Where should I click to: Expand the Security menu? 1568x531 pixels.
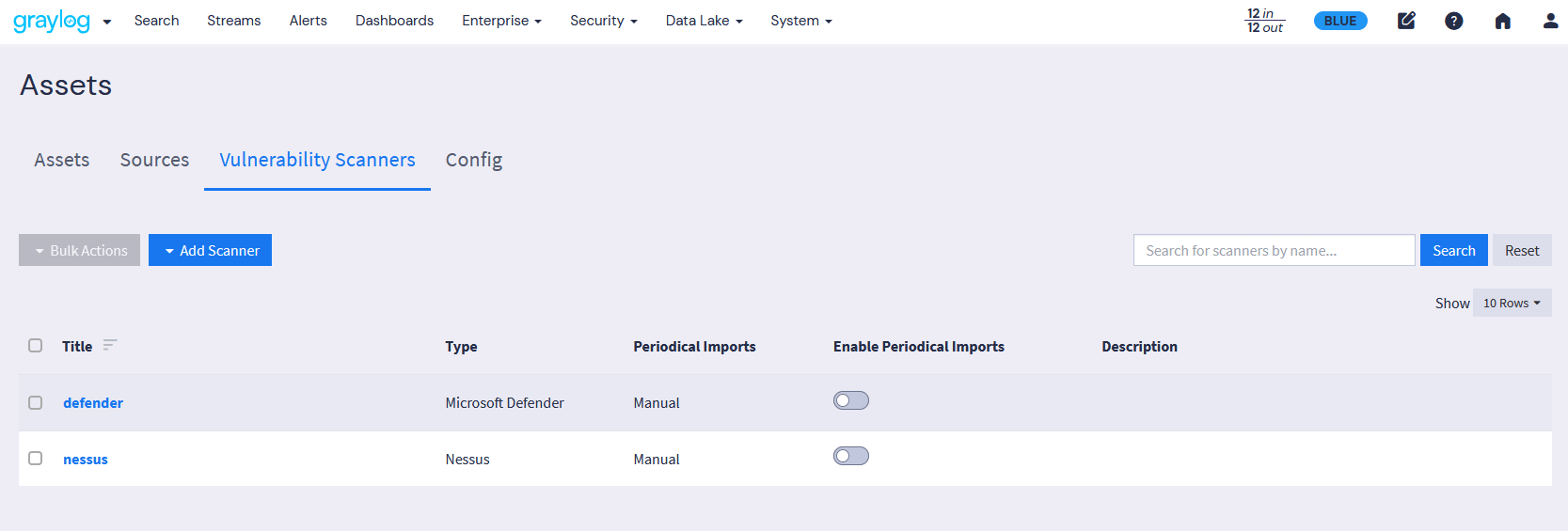[603, 21]
